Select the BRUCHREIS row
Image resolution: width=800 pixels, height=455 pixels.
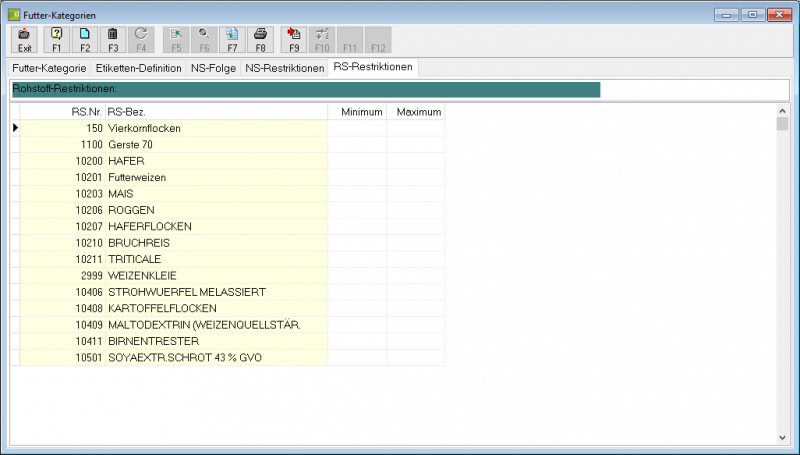coord(228,243)
